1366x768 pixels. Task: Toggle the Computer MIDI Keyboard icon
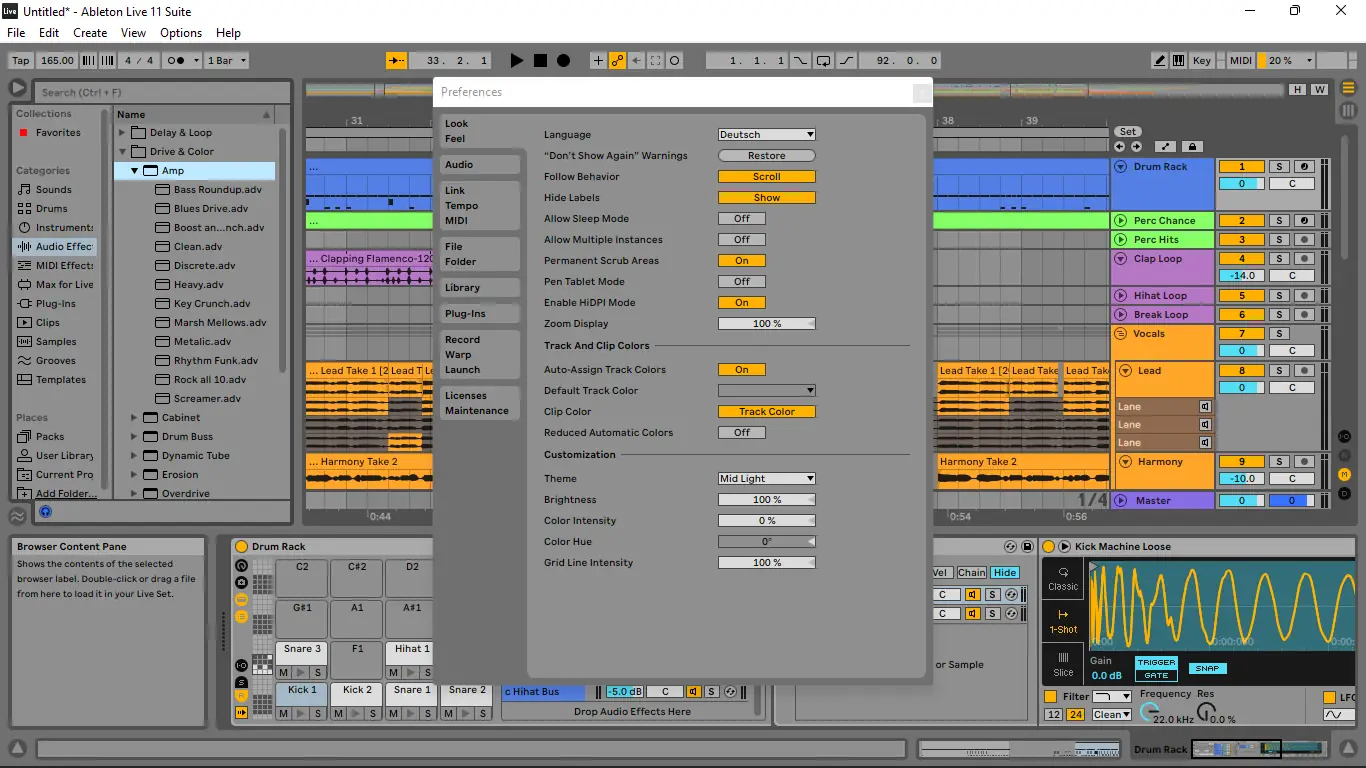(1178, 61)
